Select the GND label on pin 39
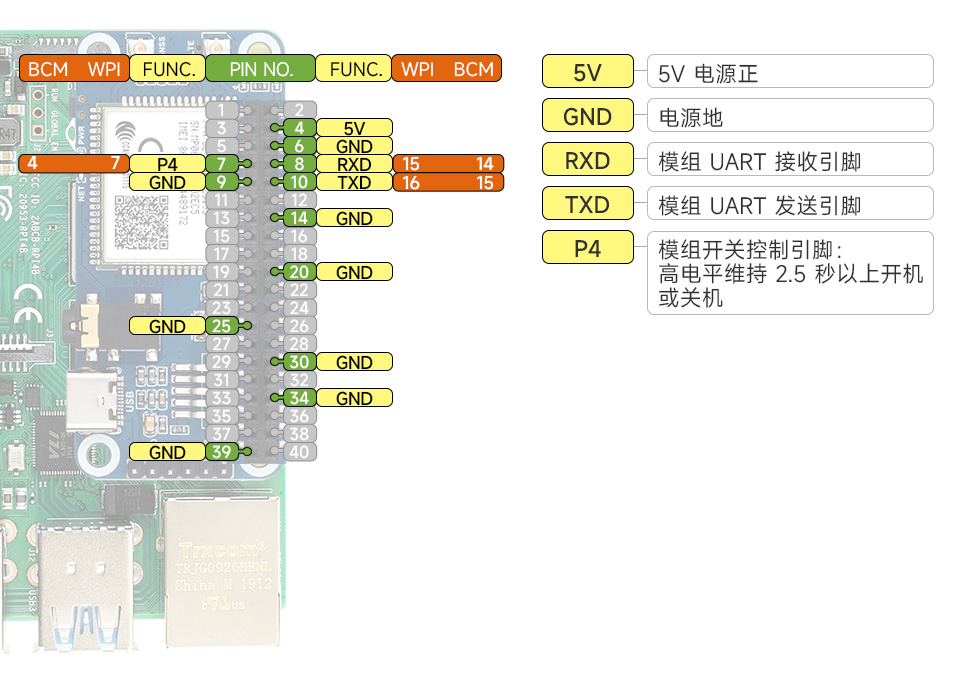Screen dimensions: 960x700 click(166, 451)
